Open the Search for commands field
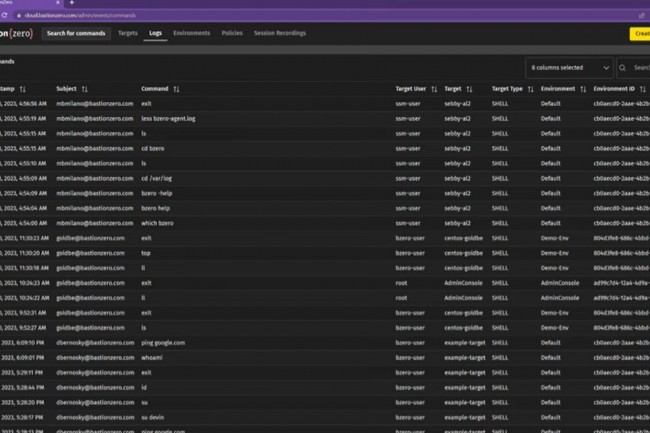The height and width of the screenshot is (433, 650). click(76, 33)
